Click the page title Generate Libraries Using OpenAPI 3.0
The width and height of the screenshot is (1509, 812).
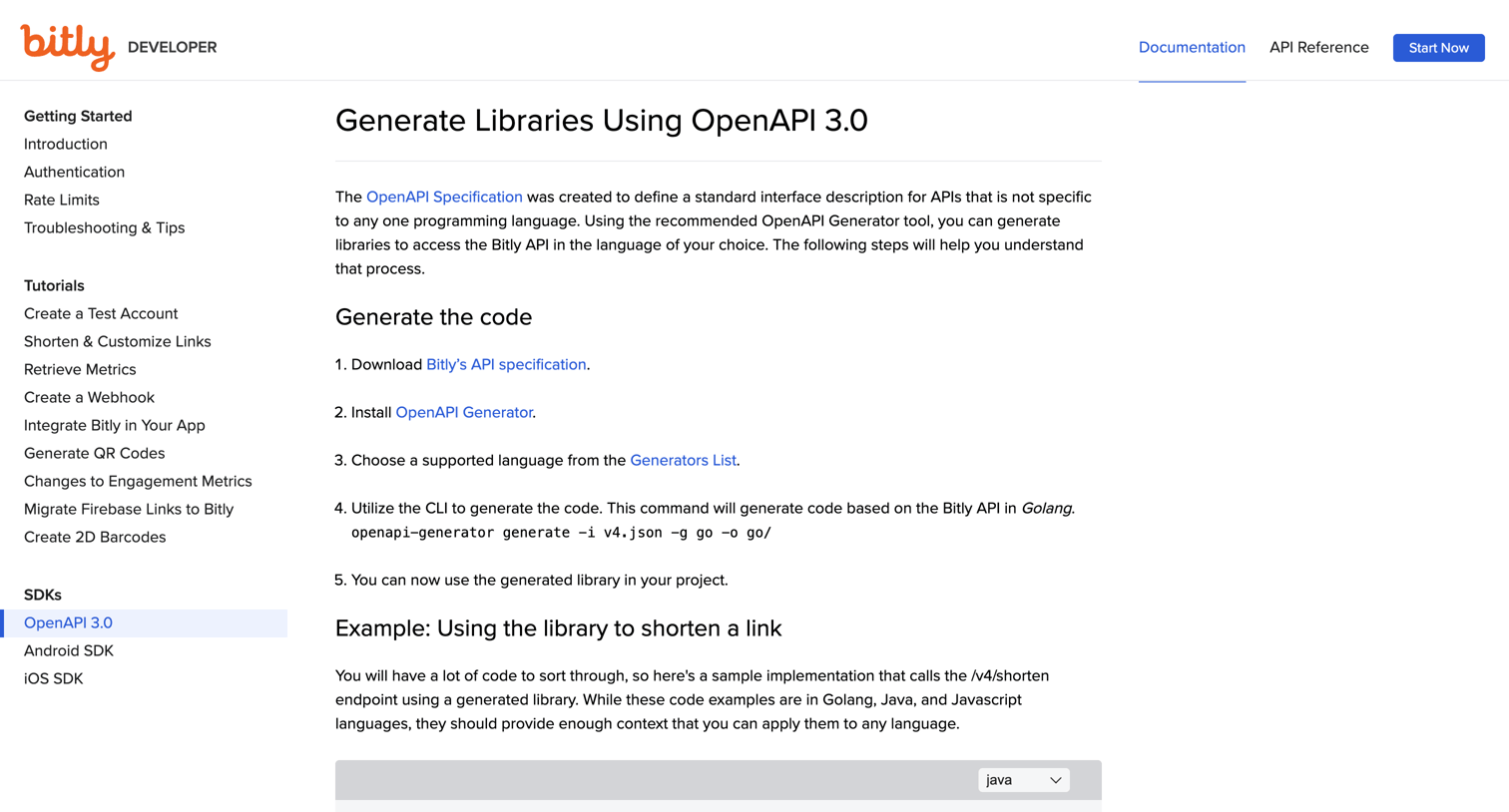point(602,120)
